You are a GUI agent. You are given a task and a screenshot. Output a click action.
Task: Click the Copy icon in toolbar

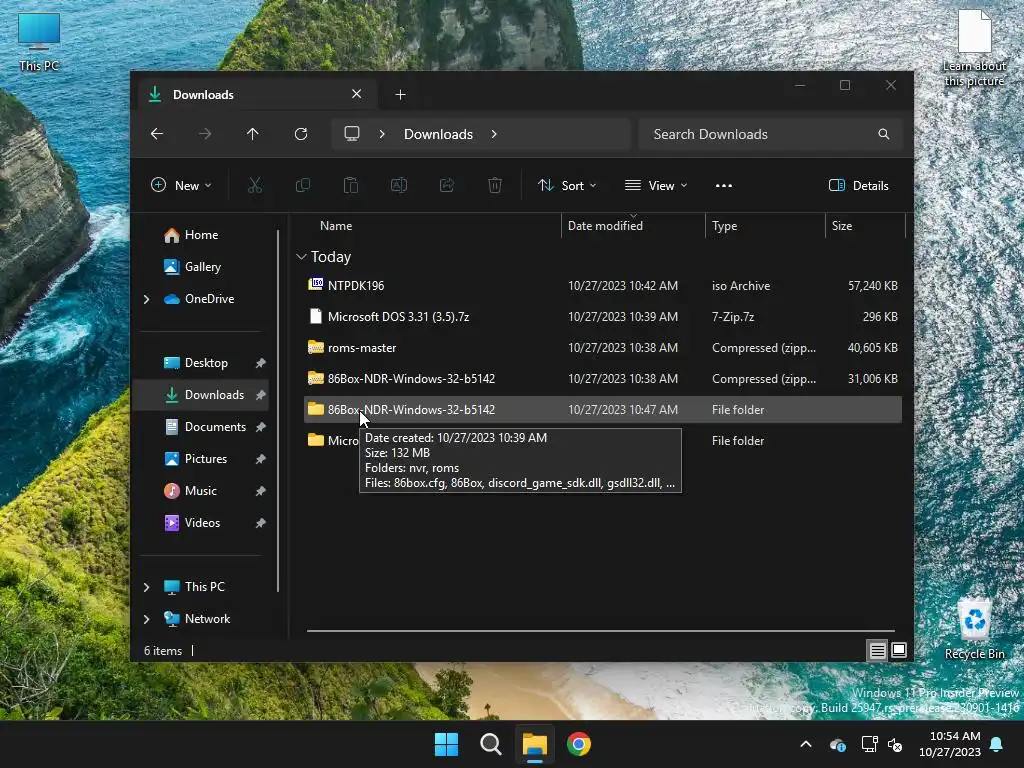tap(302, 185)
